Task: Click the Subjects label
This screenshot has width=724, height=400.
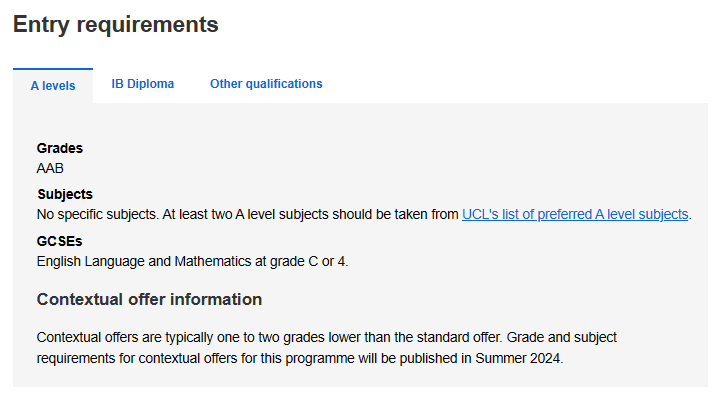Action: 65,194
